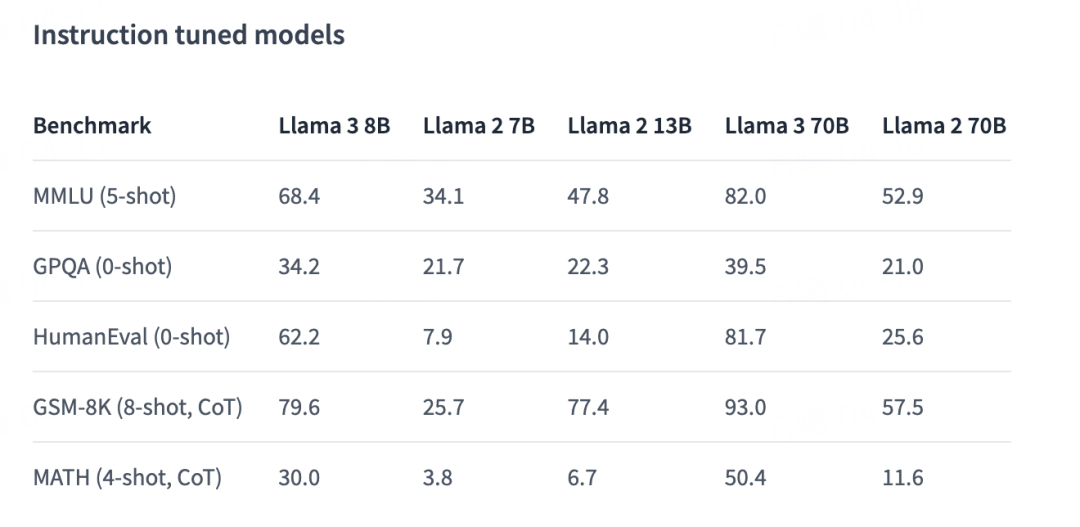Select the GPQA (0-shot) row label
This screenshot has height=527, width=1080.
(102, 267)
